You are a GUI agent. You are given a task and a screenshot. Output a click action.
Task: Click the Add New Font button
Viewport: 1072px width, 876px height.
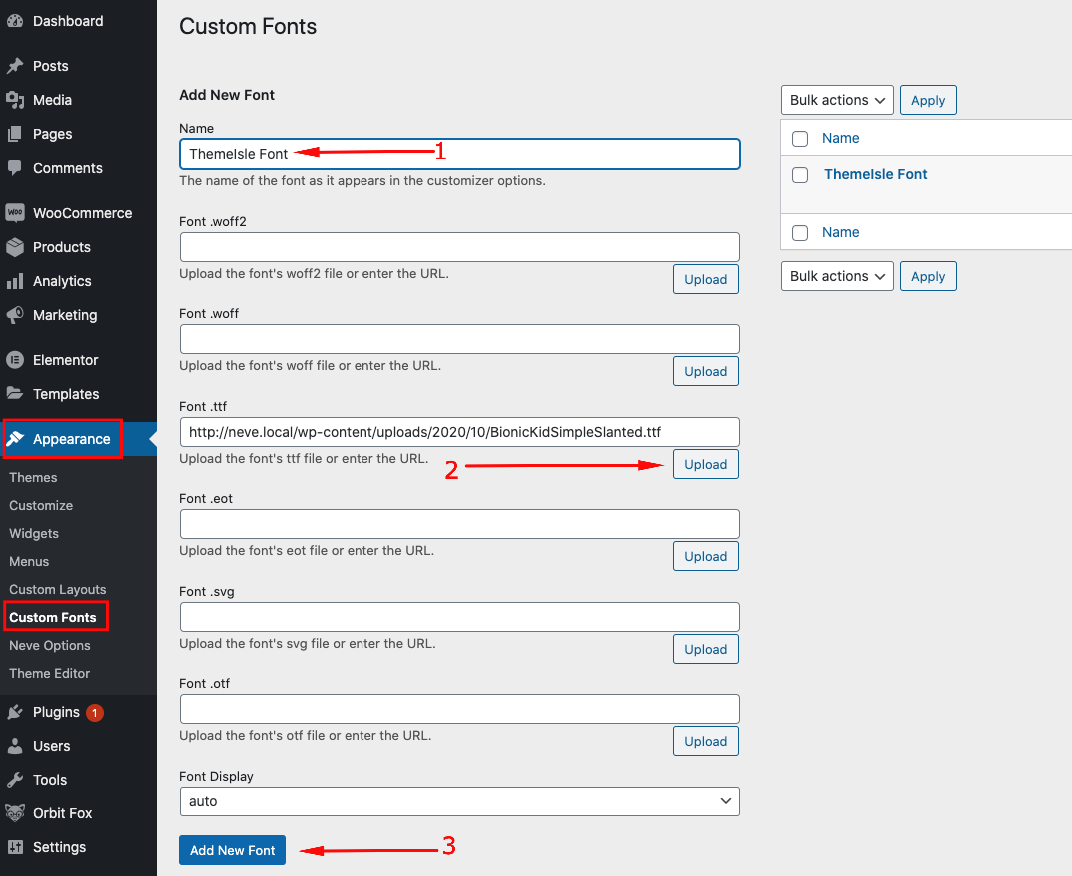tap(232, 850)
